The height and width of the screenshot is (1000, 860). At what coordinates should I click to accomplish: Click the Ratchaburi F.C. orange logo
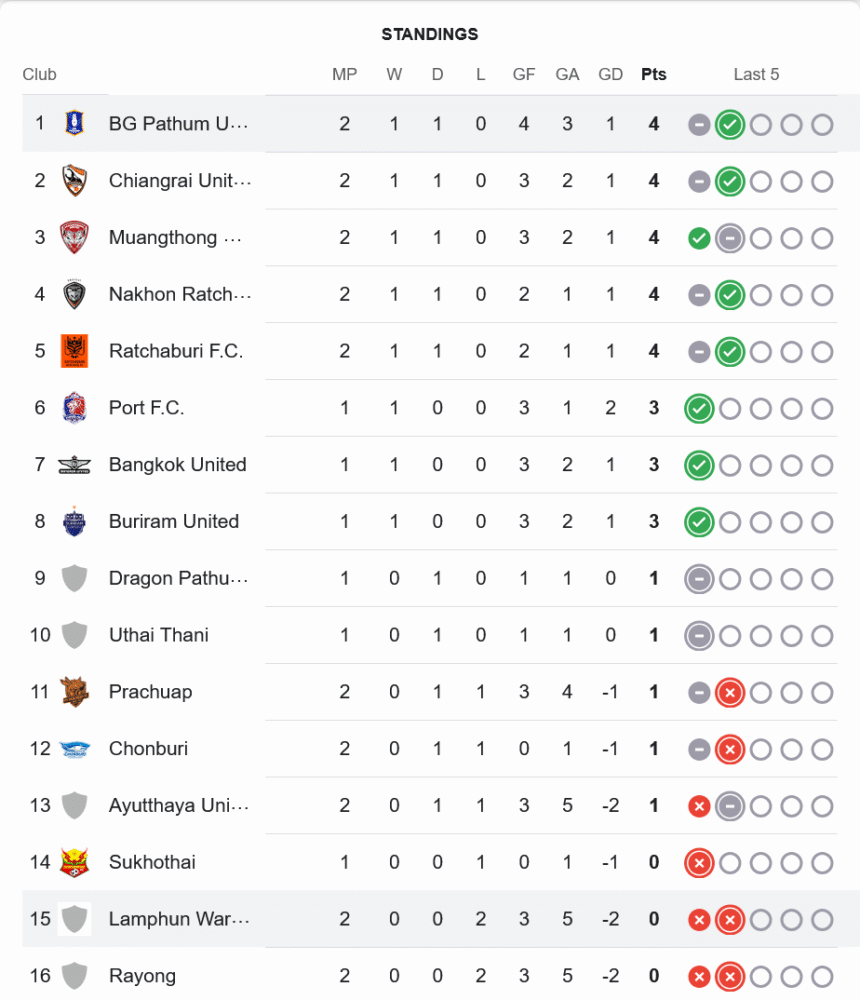click(x=74, y=351)
